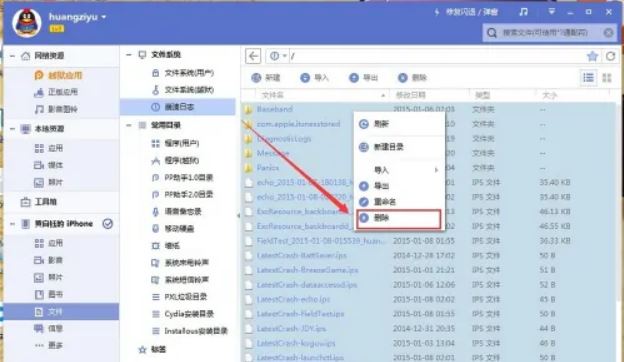This screenshot has width=624, height=362.
Task: Open the path location dropdown arrow
Action: [285, 56]
